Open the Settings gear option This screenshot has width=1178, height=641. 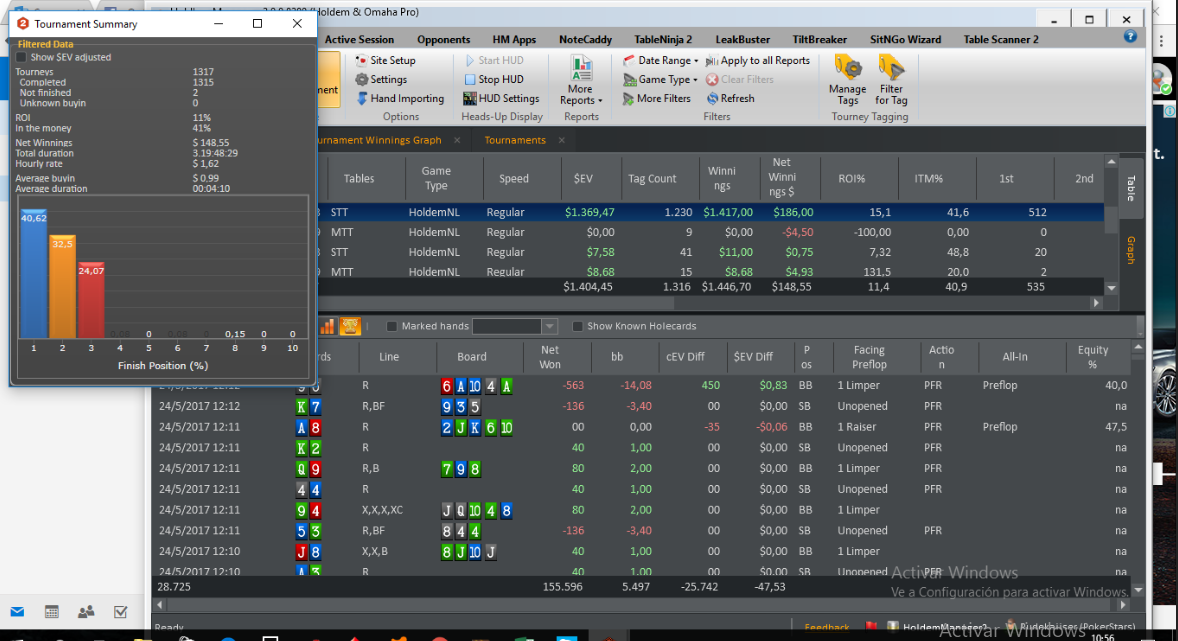(x=381, y=79)
